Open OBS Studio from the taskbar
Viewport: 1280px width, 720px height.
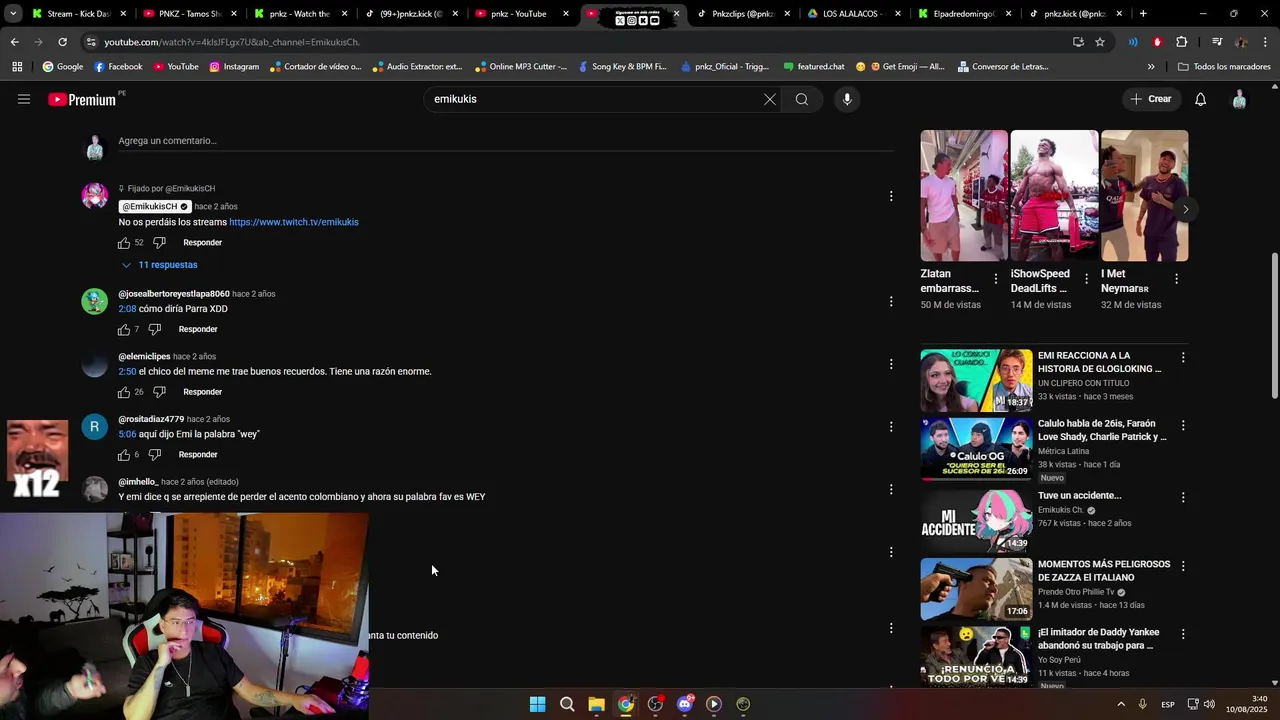tap(655, 704)
